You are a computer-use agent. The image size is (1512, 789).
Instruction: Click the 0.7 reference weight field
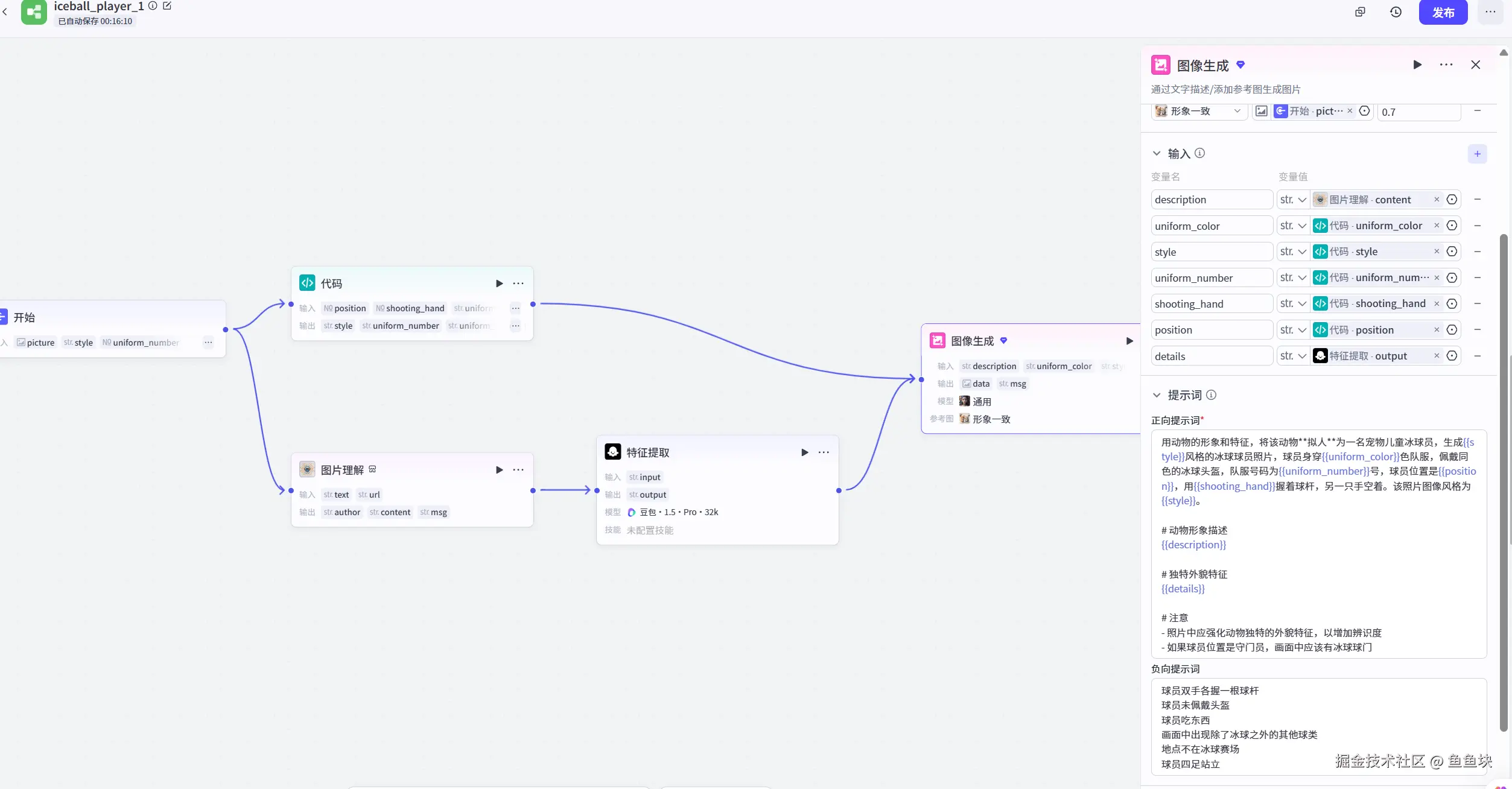1418,112
